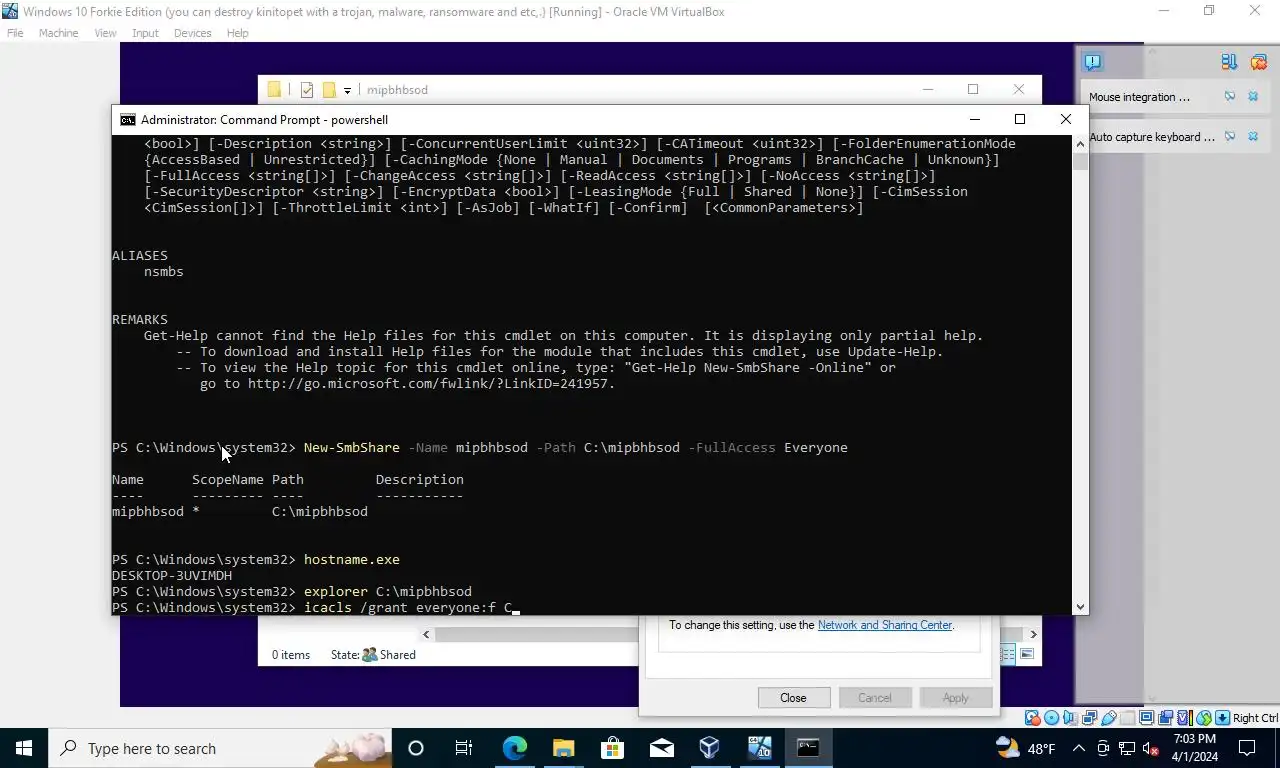Click the virtual display status icon

(x=1146, y=718)
